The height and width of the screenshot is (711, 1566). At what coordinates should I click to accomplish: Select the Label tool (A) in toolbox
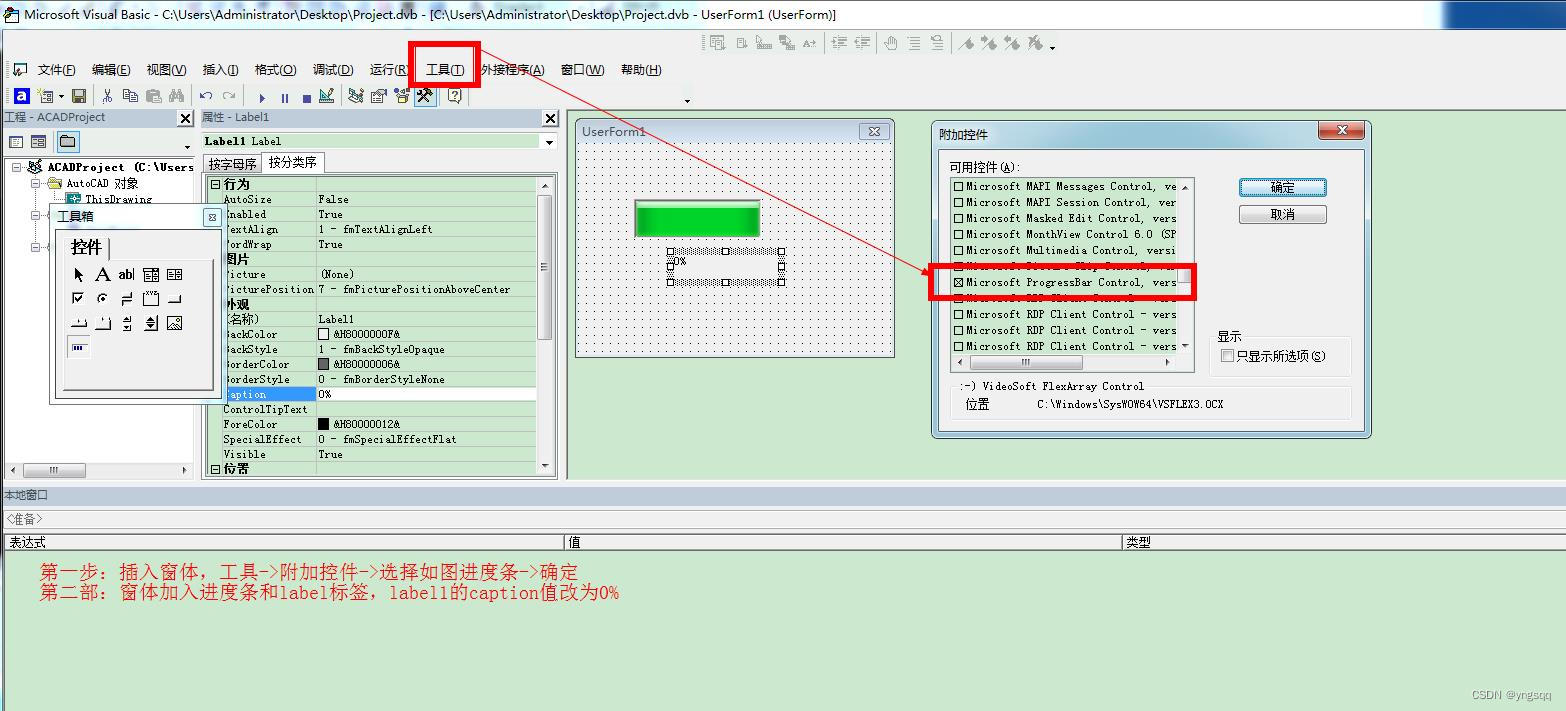103,274
